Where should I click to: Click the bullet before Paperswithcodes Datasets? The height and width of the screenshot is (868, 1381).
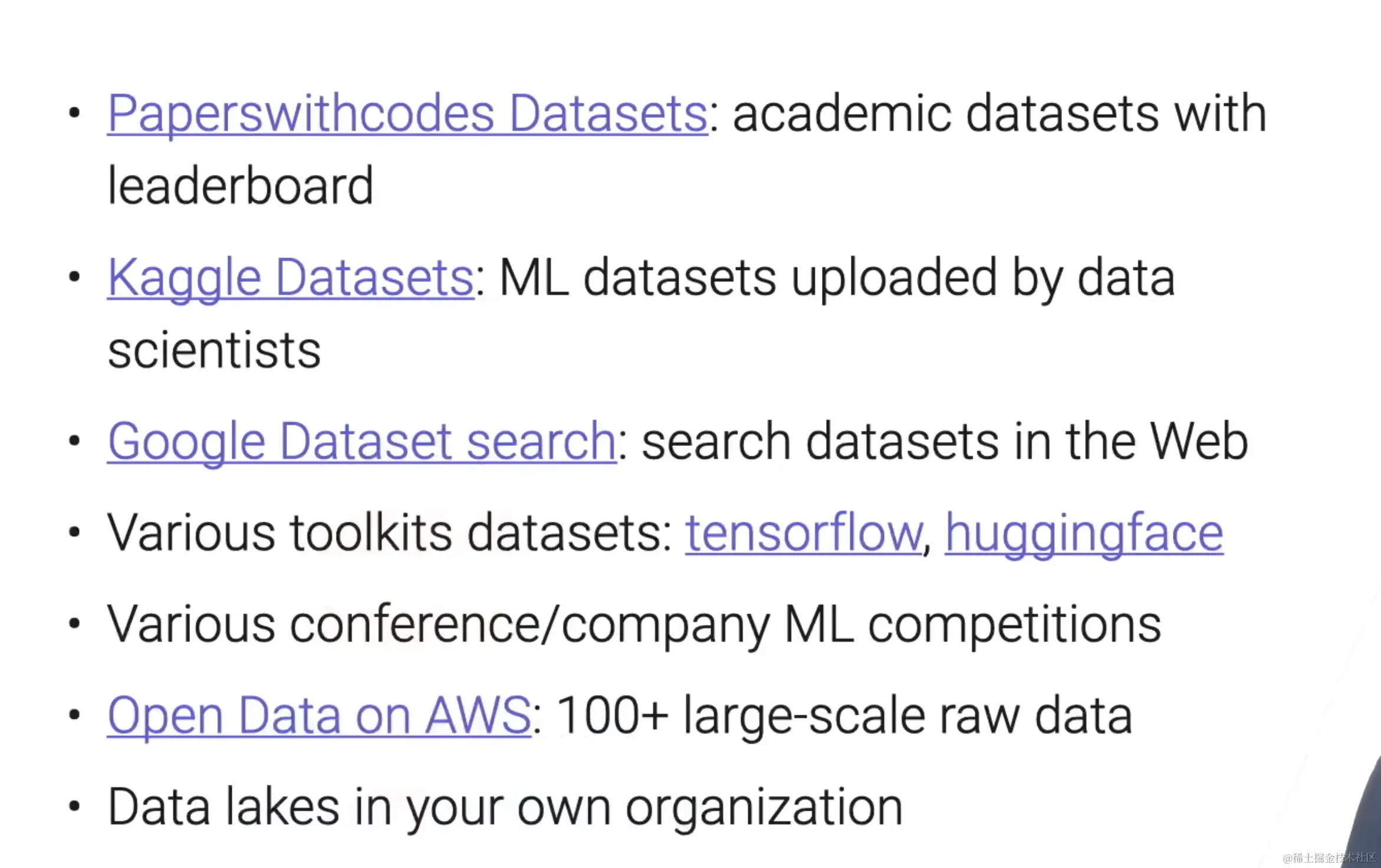[x=74, y=113]
